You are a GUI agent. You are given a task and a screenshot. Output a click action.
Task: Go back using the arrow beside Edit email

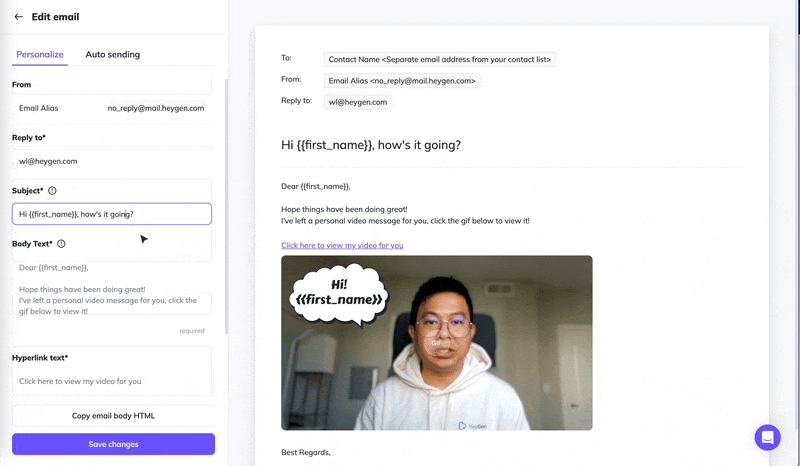tap(18, 17)
